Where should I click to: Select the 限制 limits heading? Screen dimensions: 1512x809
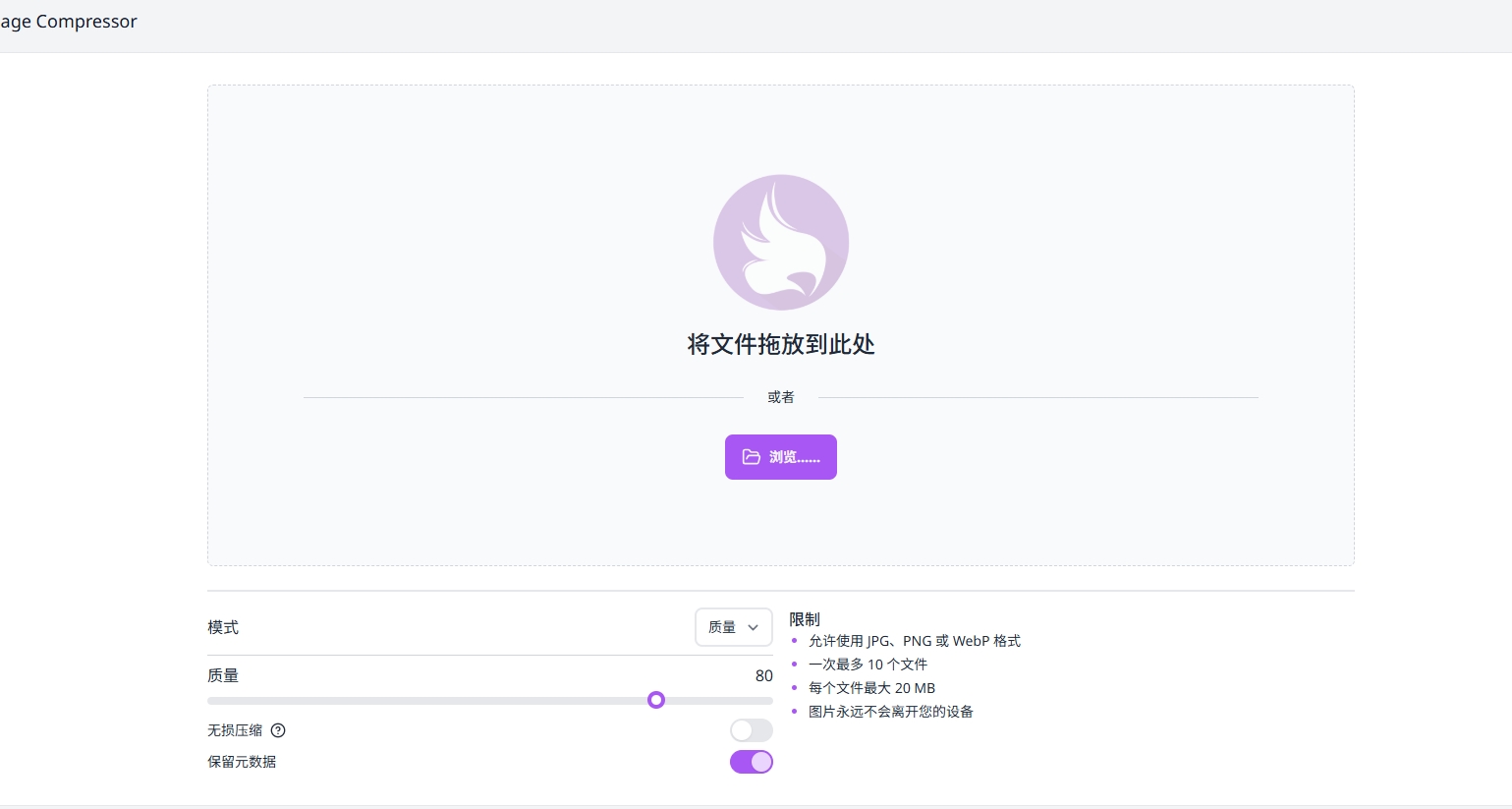(x=803, y=619)
